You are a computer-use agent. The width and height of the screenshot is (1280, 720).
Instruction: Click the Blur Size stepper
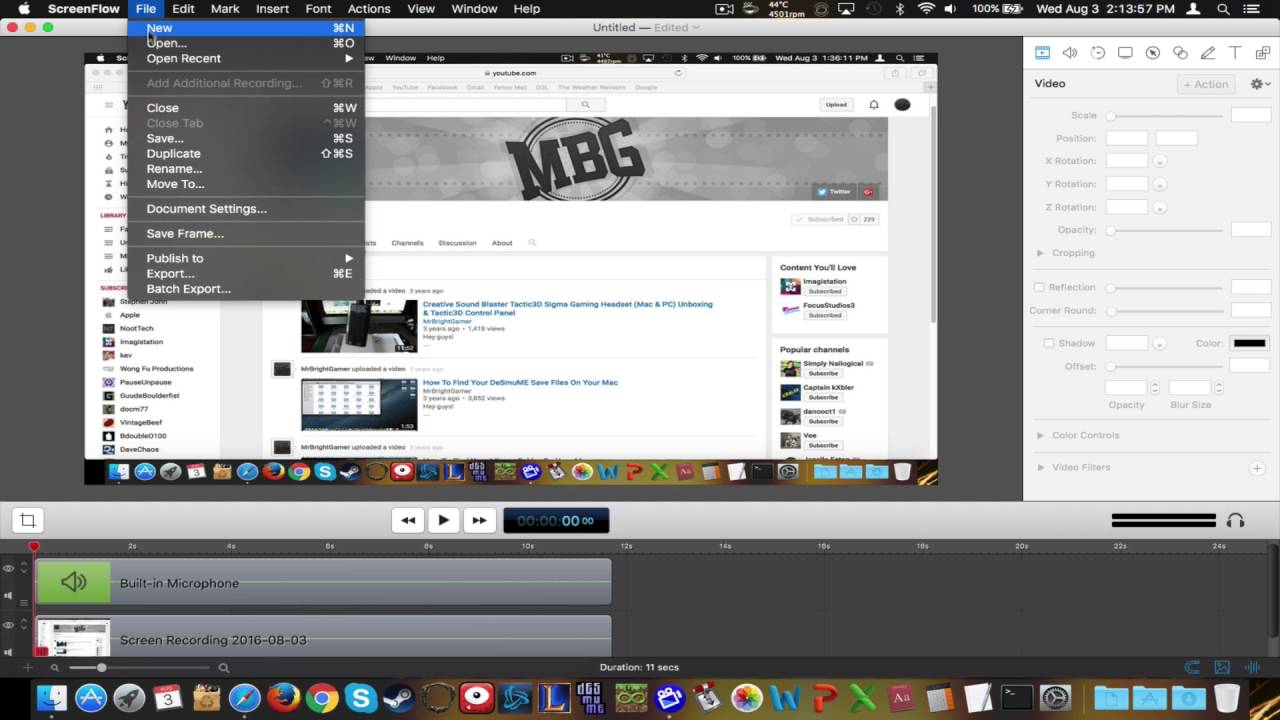click(1218, 388)
